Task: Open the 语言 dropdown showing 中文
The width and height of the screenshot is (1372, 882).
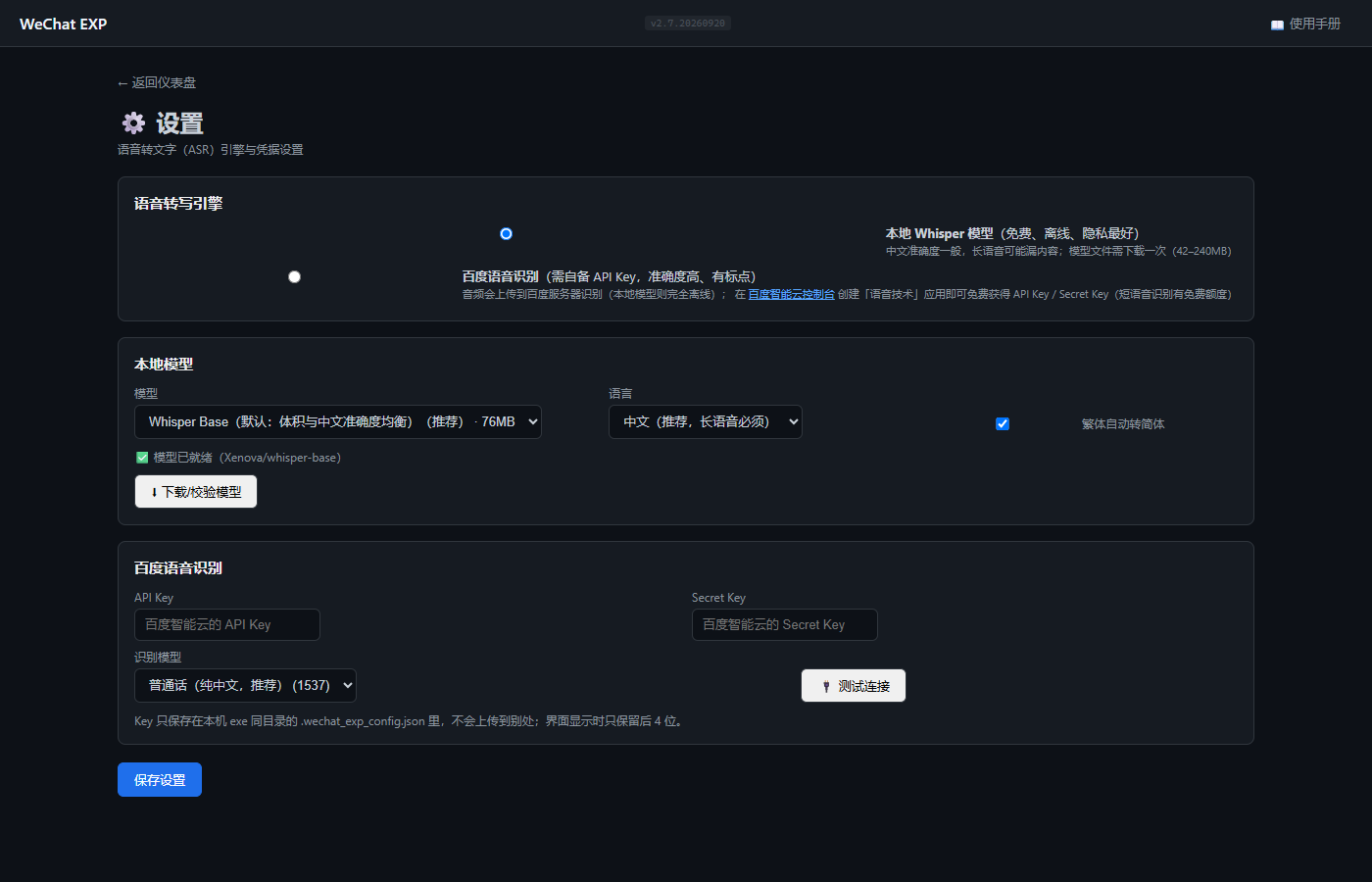Action: 706,421
